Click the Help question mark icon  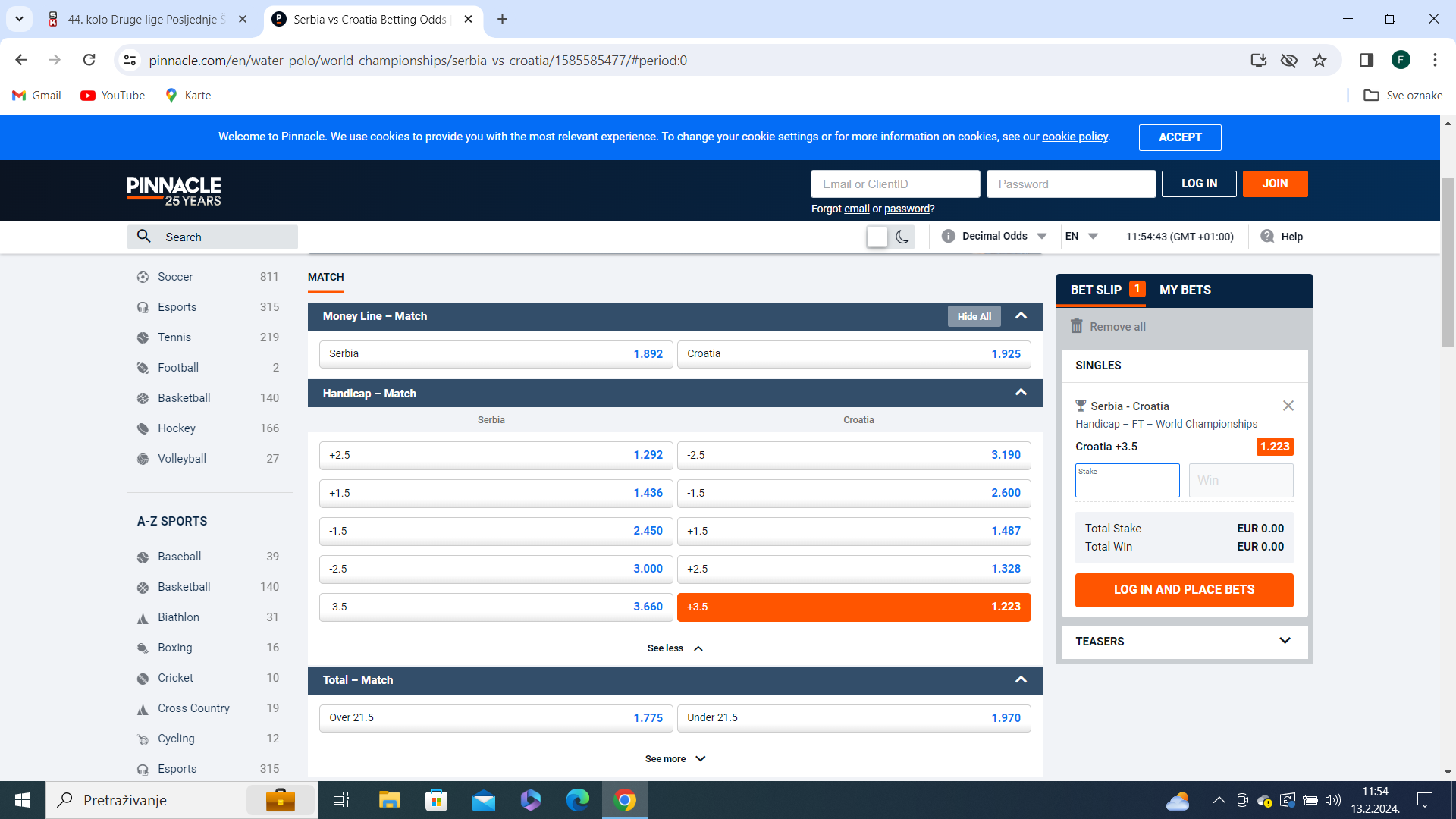pyautogui.click(x=1267, y=237)
